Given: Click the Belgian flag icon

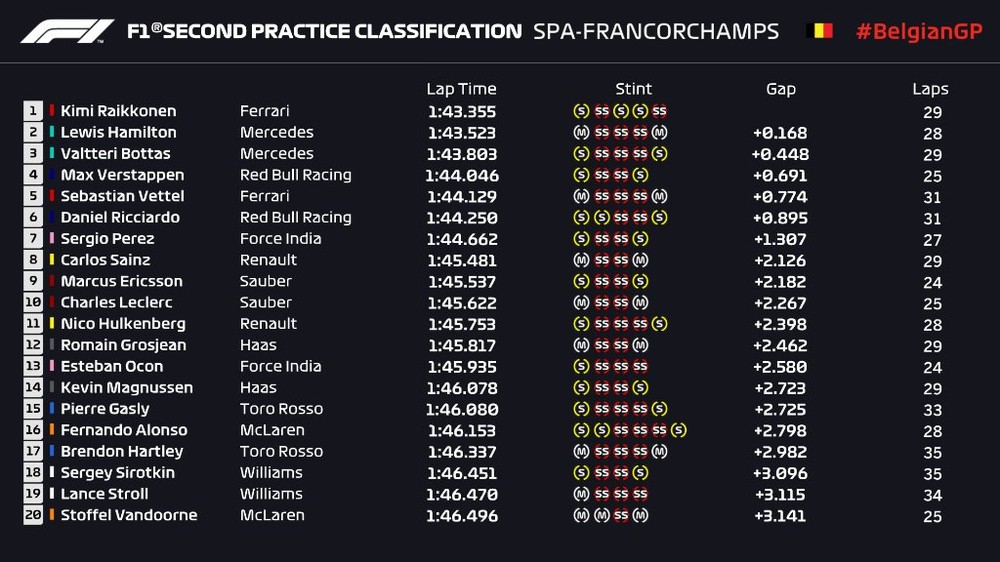Looking at the screenshot, I should [x=819, y=31].
